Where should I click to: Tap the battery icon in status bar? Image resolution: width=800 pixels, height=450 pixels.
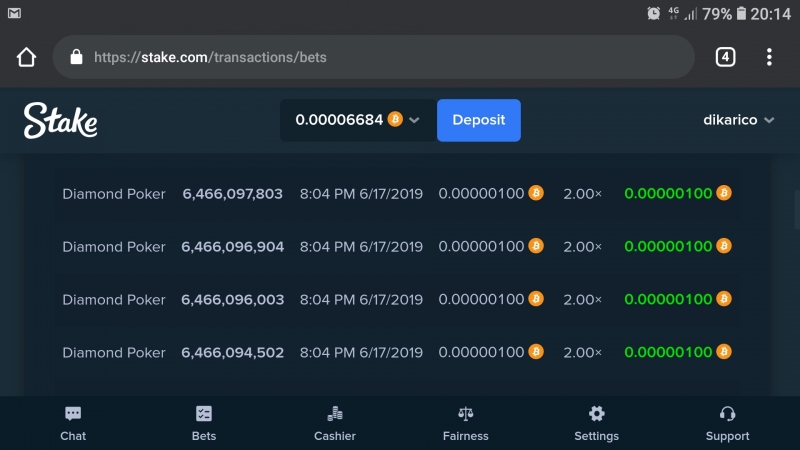pyautogui.click(x=741, y=13)
